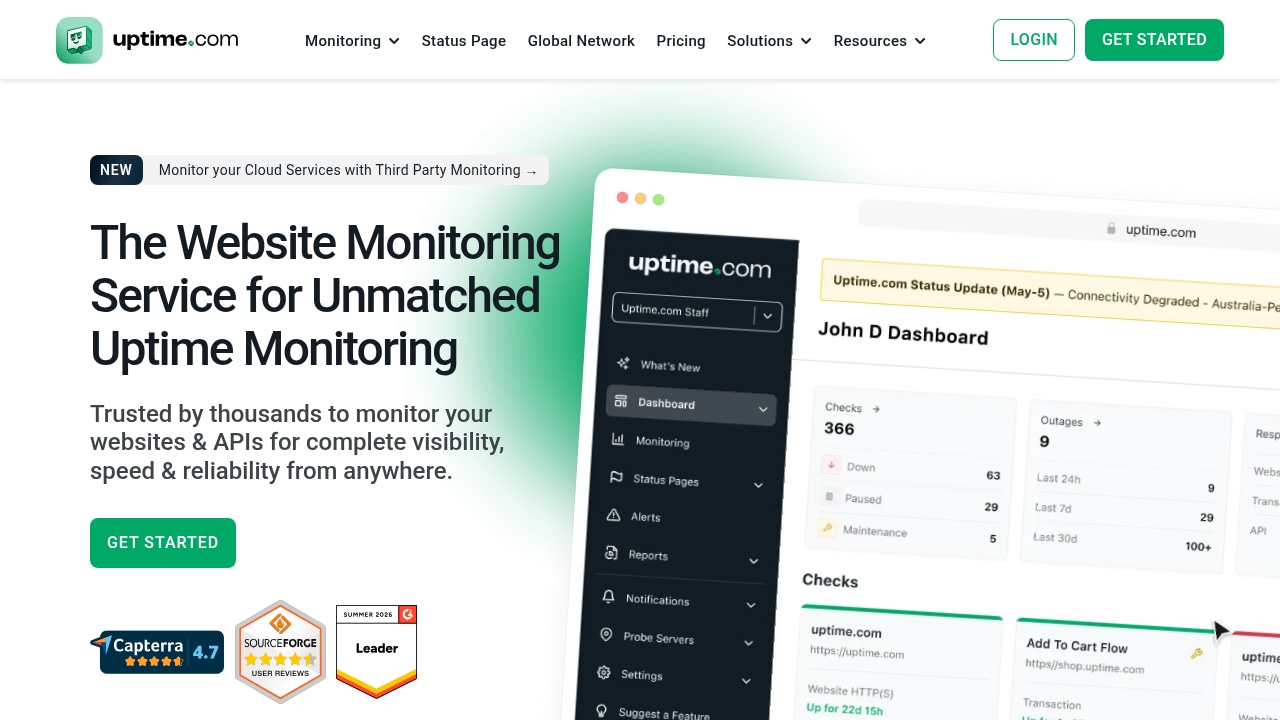Click the lock icon in preview address bar
The image size is (1280, 720).
1111,229
